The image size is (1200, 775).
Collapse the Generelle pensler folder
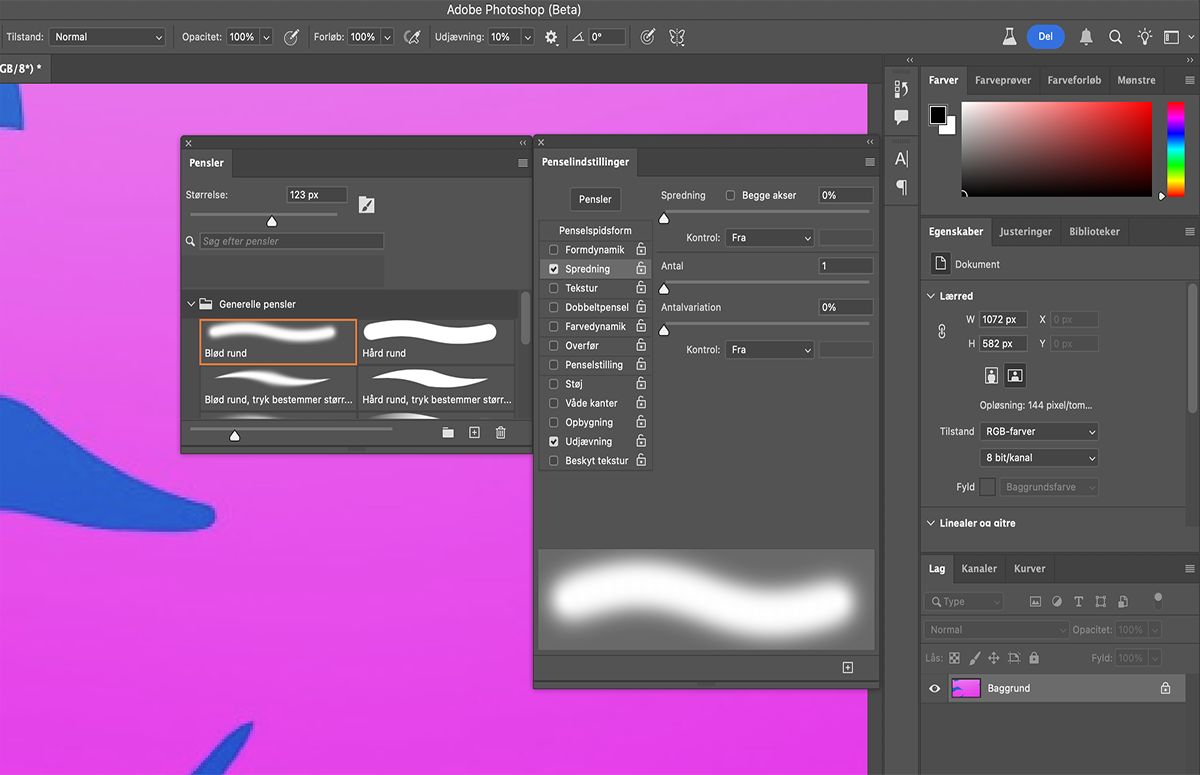tap(191, 304)
